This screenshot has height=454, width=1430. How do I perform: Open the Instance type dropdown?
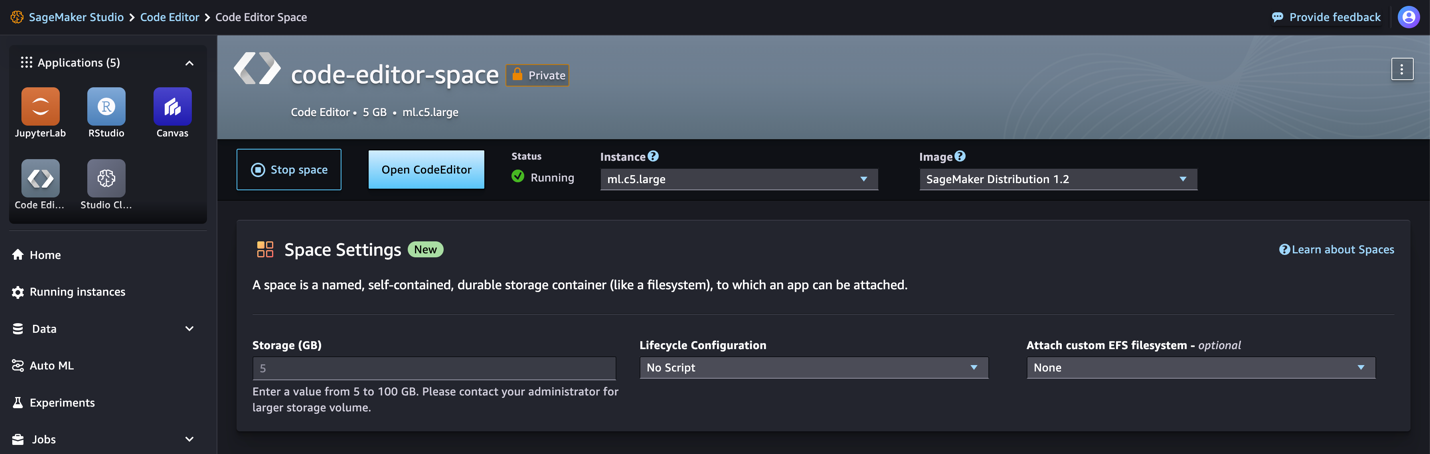tap(738, 179)
